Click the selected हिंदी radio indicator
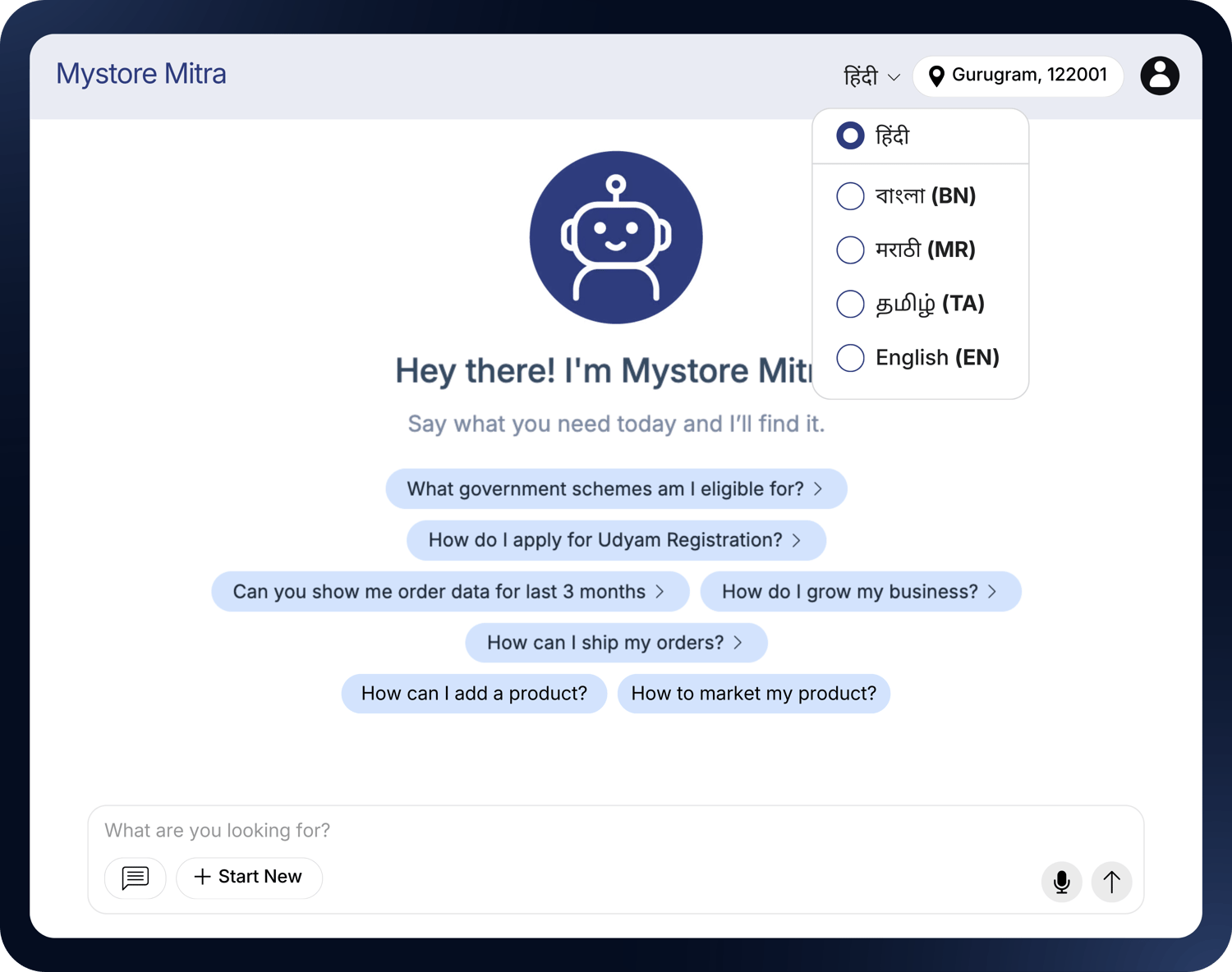Image resolution: width=1232 pixels, height=972 pixels. click(850, 135)
